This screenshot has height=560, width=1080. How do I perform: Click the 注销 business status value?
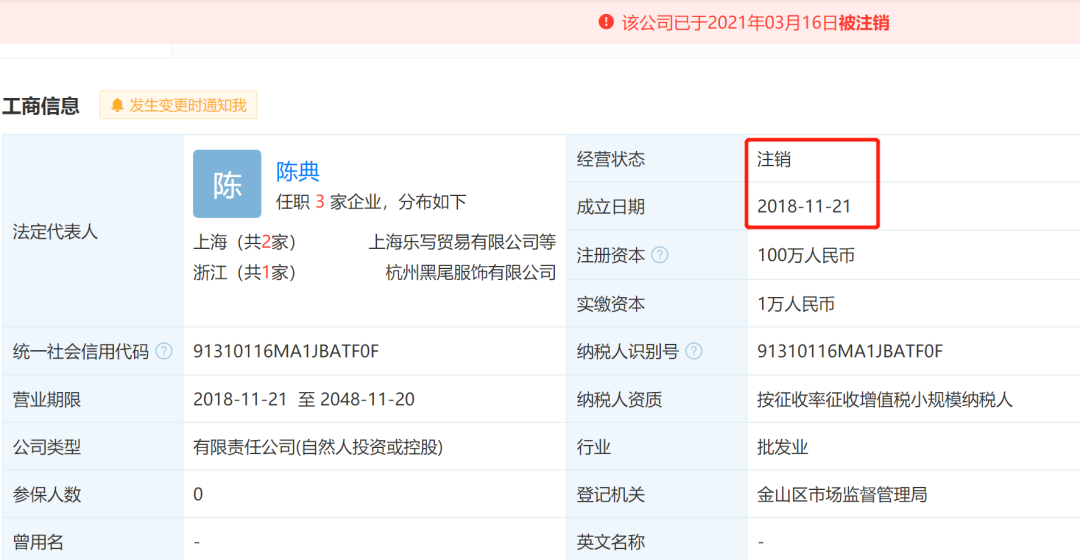tap(773, 159)
